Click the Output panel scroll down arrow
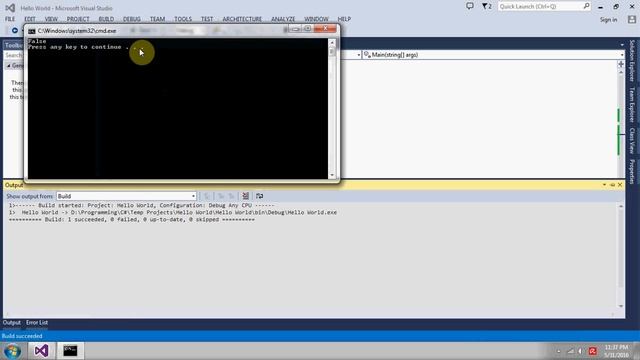 coord(621,306)
